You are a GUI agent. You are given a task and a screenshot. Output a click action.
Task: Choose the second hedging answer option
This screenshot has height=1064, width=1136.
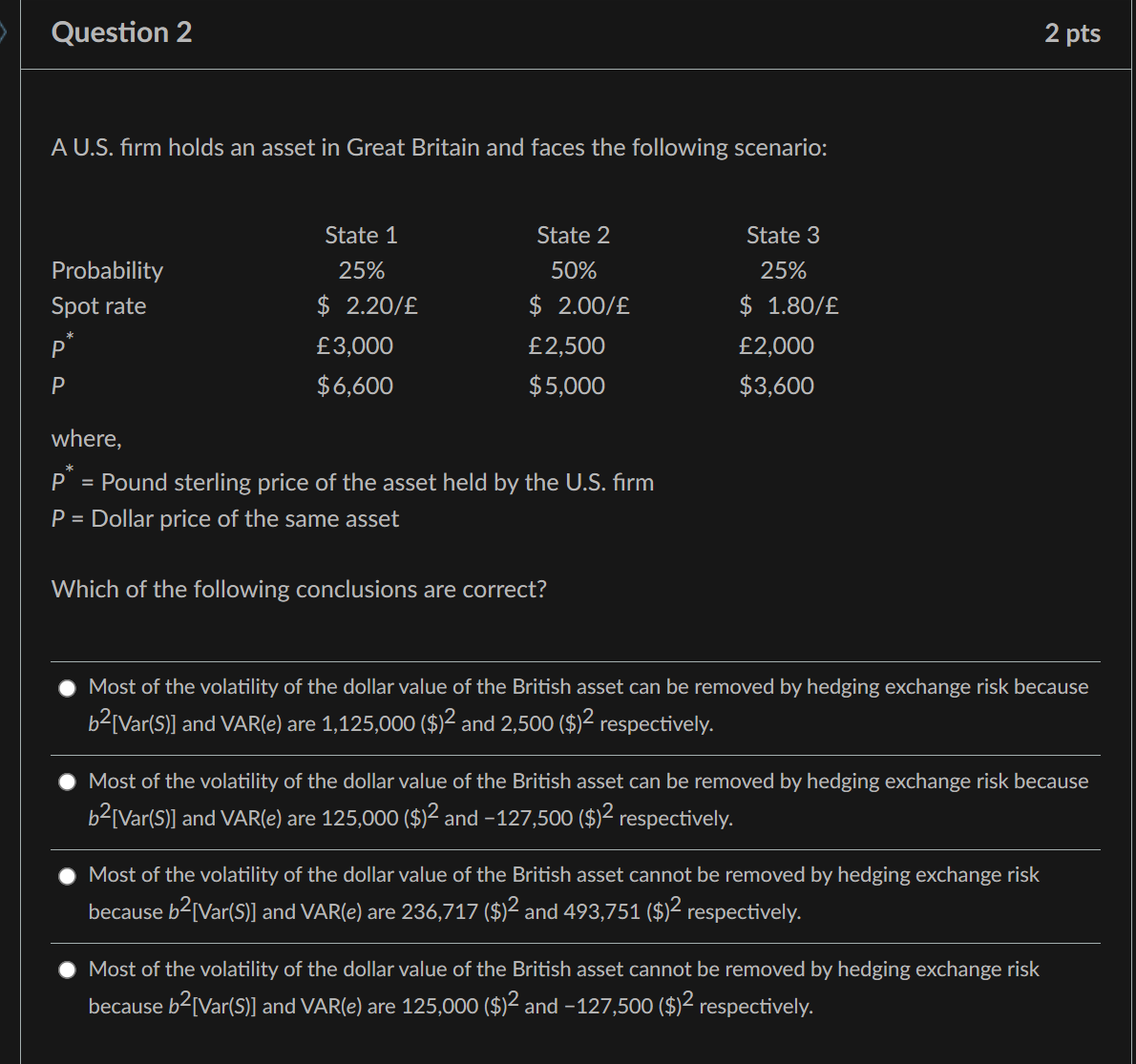pyautogui.click(x=67, y=782)
